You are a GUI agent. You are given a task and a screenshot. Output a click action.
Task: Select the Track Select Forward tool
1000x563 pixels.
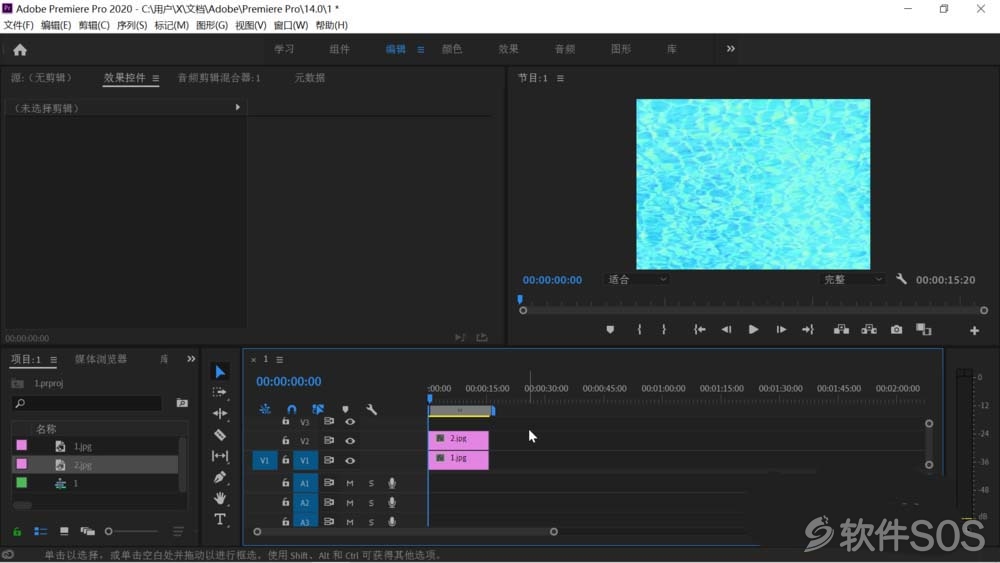220,392
